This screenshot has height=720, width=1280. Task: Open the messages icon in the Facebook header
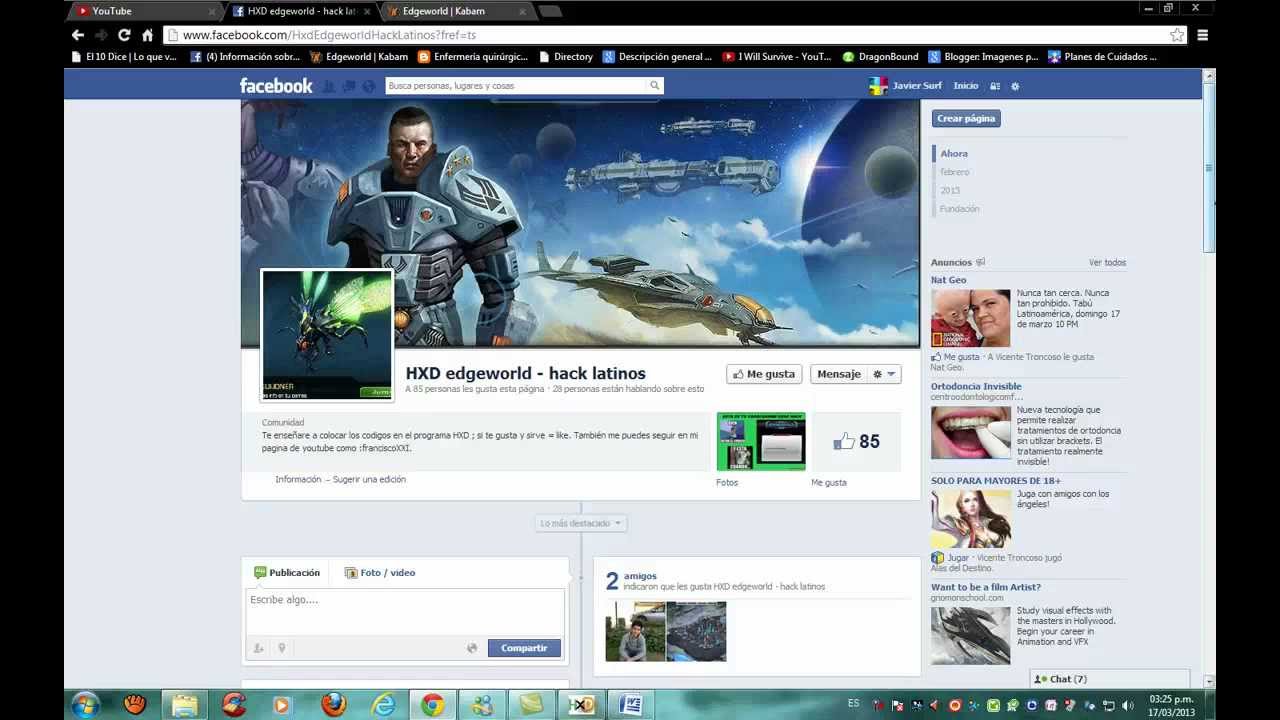pos(349,86)
